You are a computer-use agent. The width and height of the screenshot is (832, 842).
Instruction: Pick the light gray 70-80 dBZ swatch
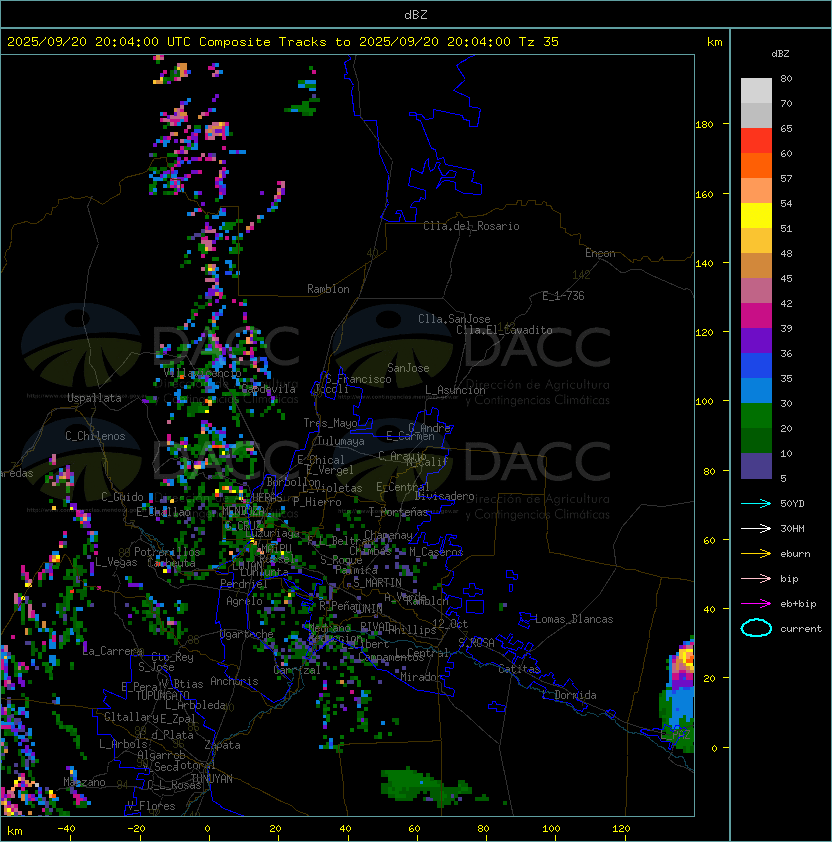tap(756, 91)
